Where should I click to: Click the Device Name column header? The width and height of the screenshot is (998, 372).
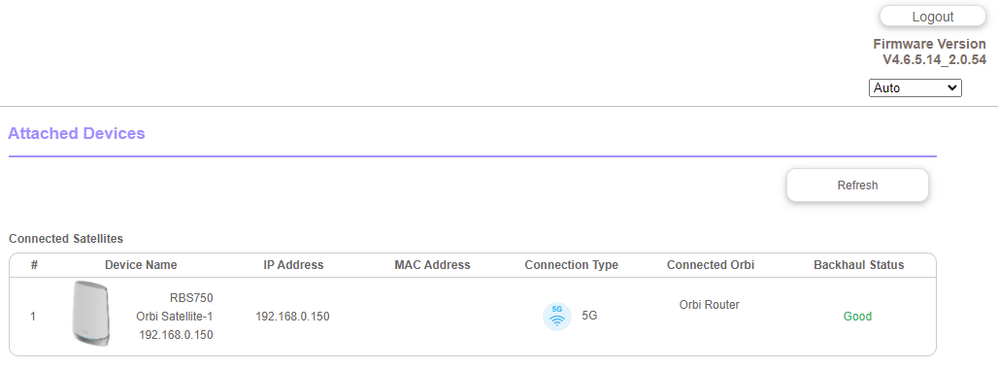(141, 265)
